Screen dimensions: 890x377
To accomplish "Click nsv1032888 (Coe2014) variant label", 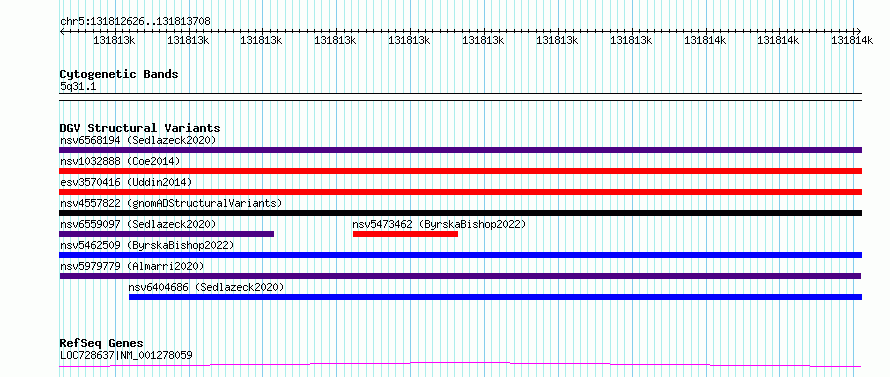I will coord(120,161).
